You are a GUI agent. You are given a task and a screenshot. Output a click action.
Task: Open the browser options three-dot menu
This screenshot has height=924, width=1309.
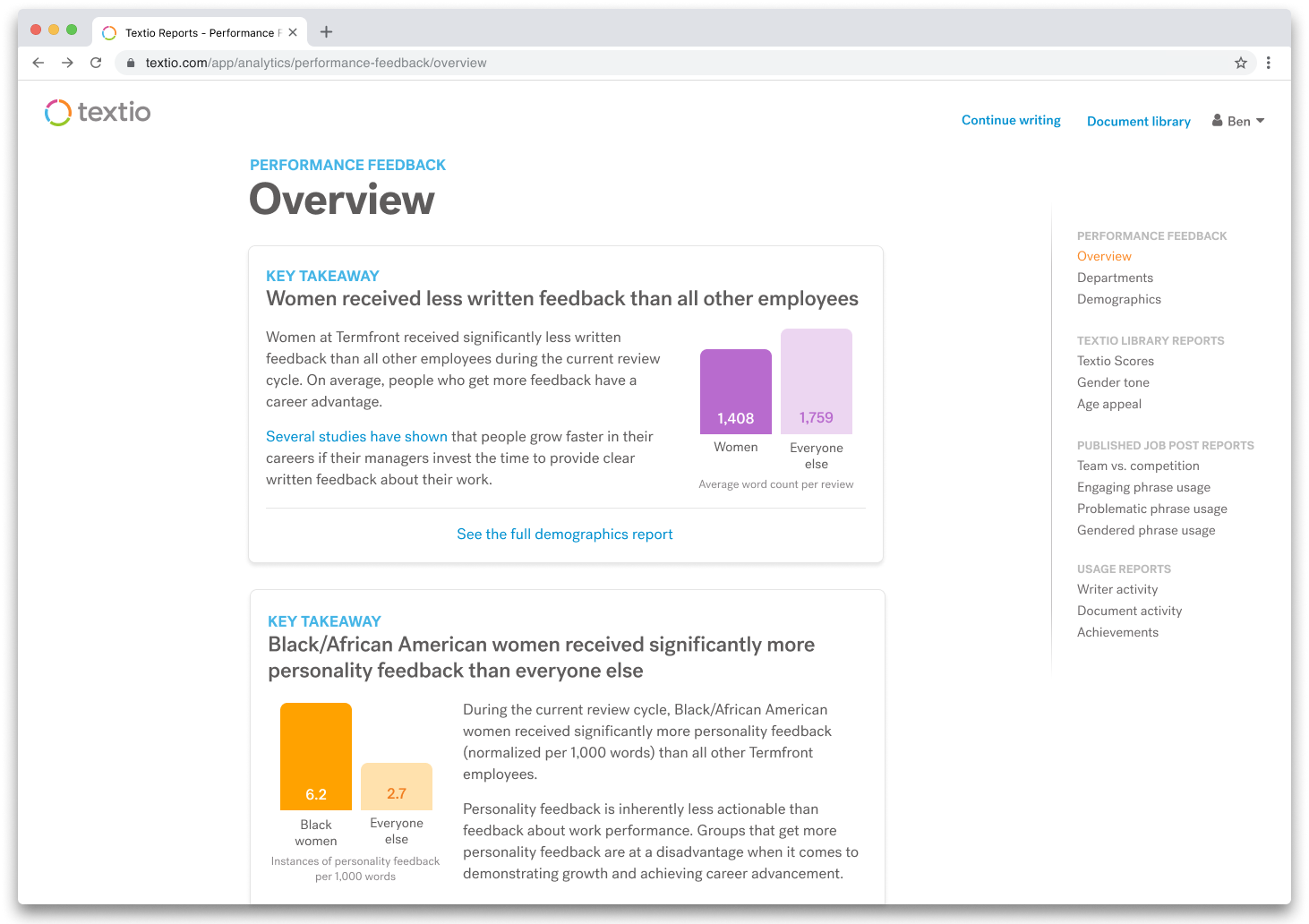pyautogui.click(x=1269, y=63)
